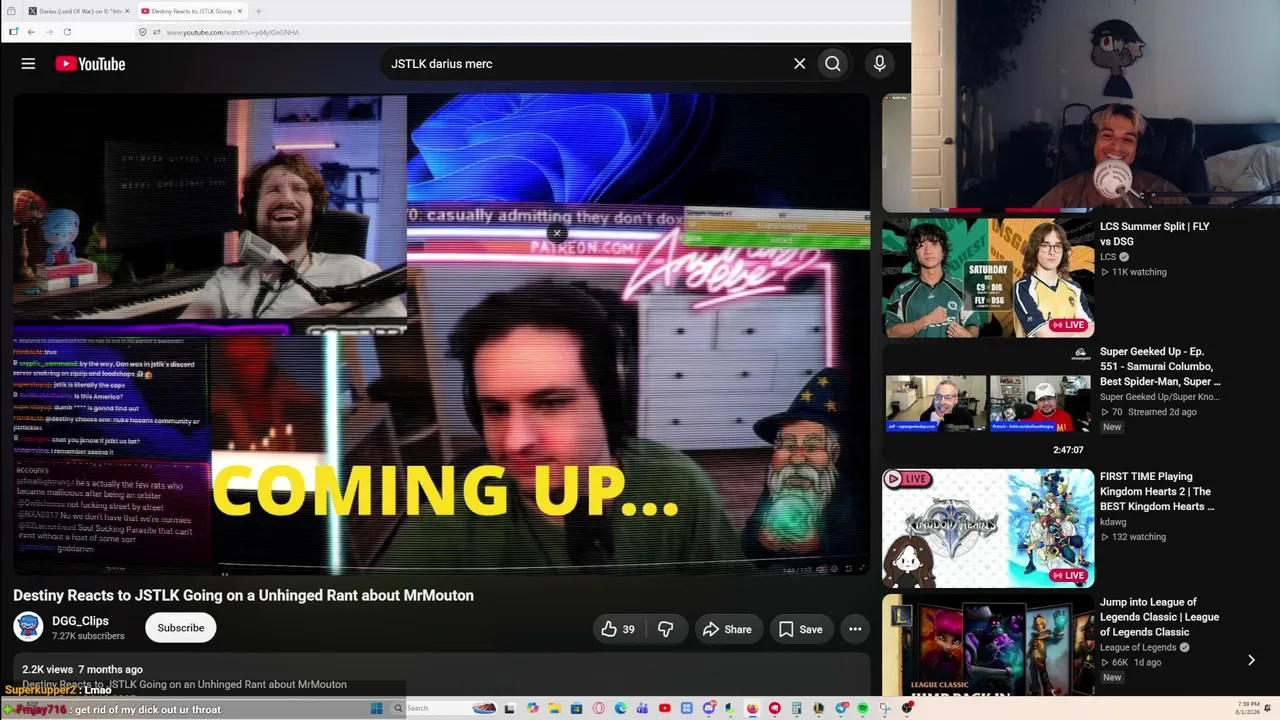Open Super Geeked Up Ep. 551 thumbnail
Viewport: 1280px width, 720px height.
[x=988, y=402]
